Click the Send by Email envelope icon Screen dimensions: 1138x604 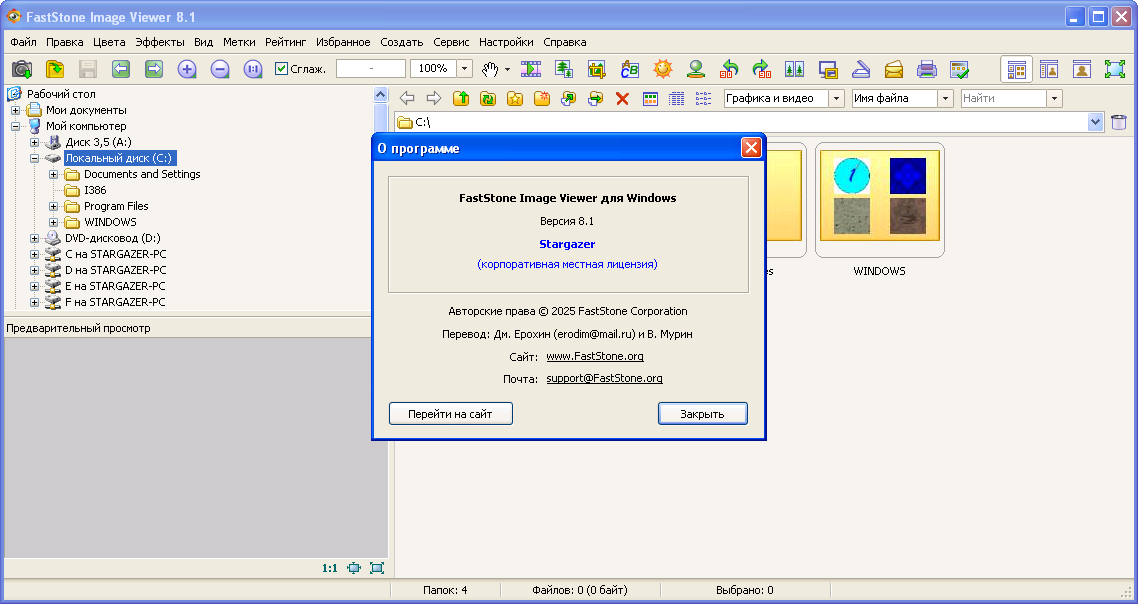tap(894, 69)
